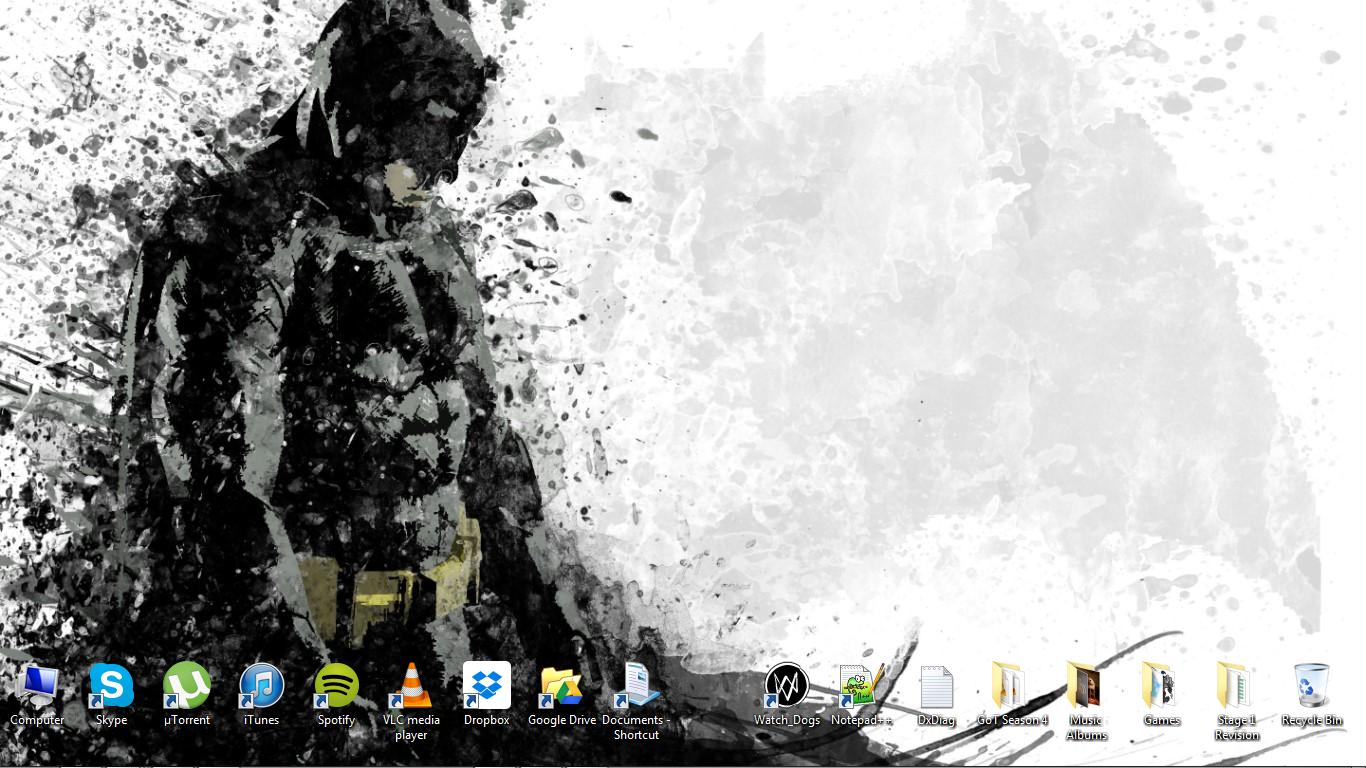This screenshot has width=1366, height=768.
Task: Select the Games folder icon
Action: click(1162, 686)
